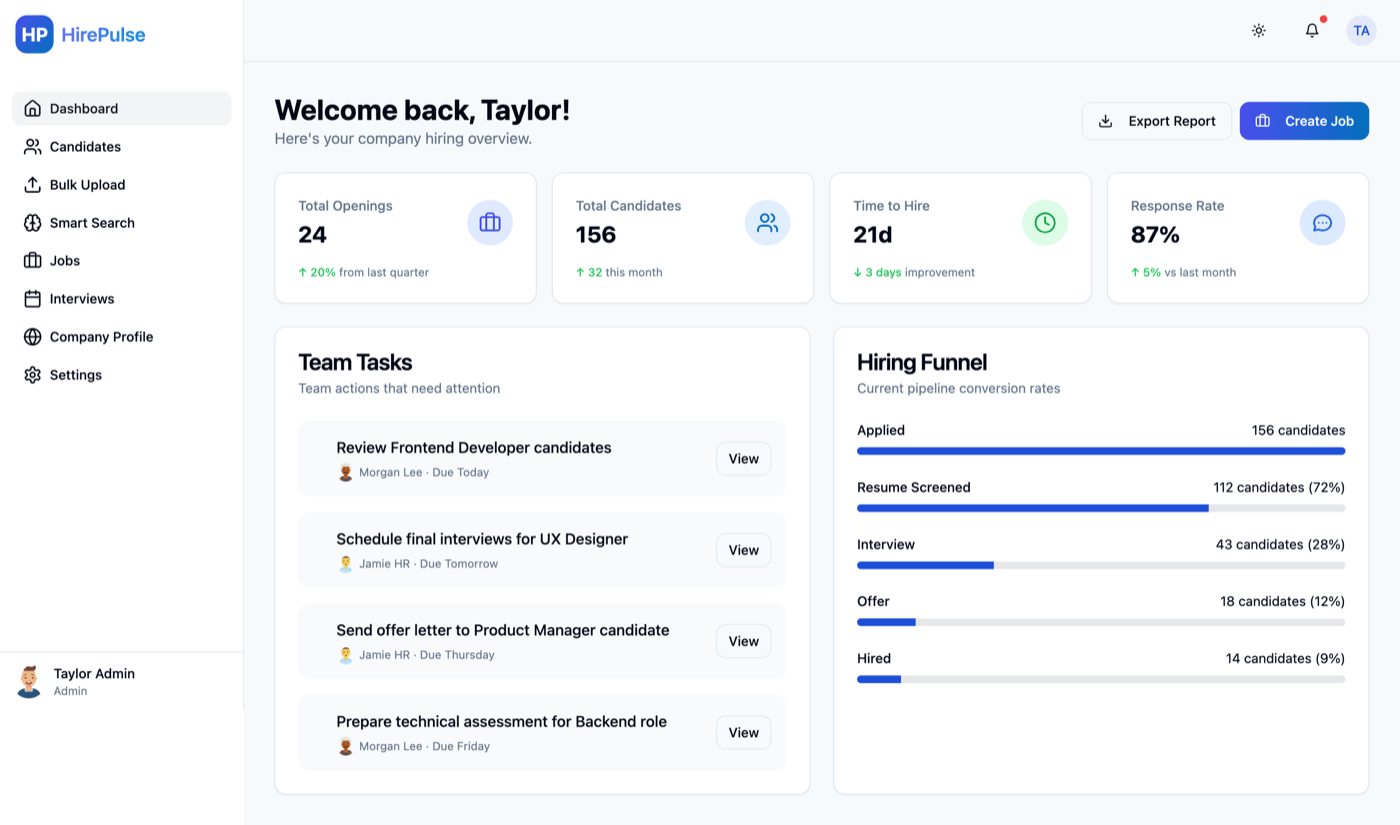Open Interviews in the sidebar
The image size is (1400, 825).
point(121,298)
